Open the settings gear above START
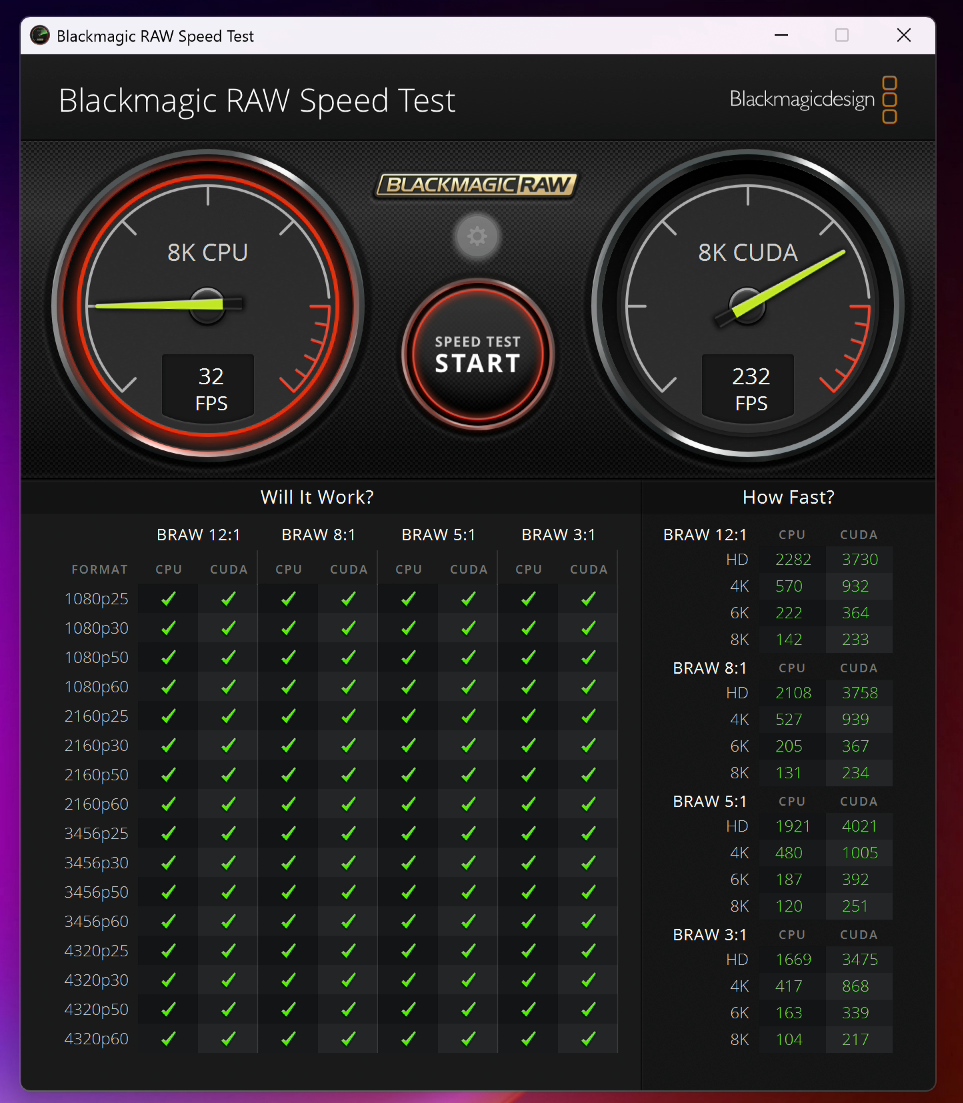The height and width of the screenshot is (1103, 963). point(477,236)
